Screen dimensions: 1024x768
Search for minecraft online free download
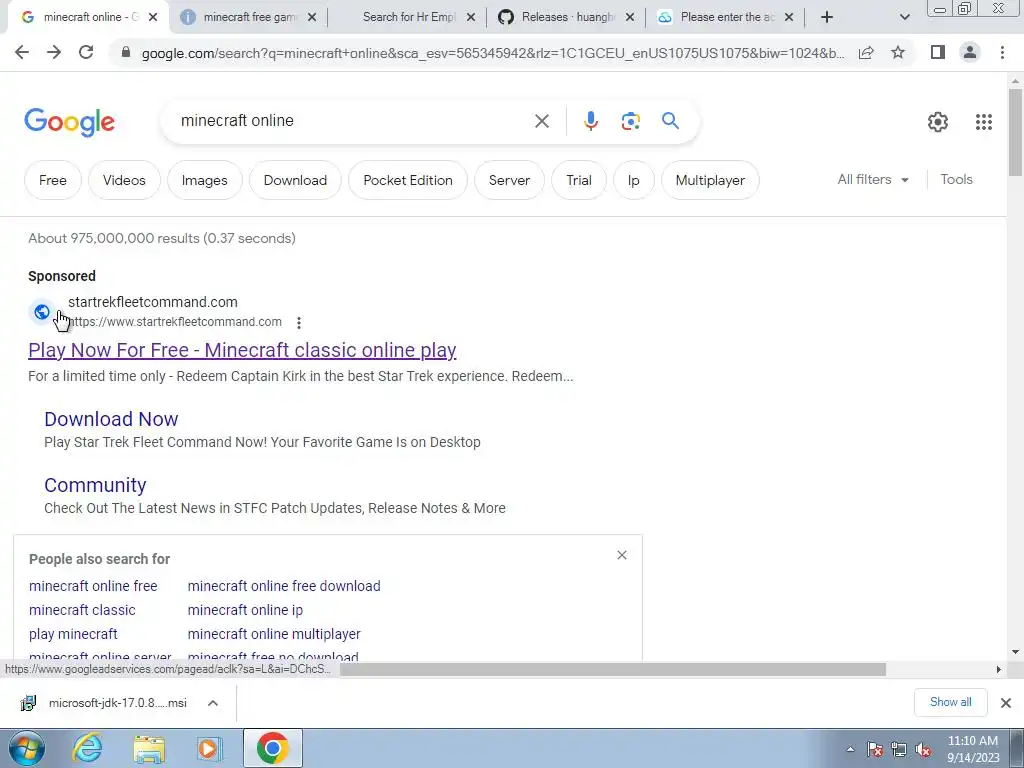[284, 586]
